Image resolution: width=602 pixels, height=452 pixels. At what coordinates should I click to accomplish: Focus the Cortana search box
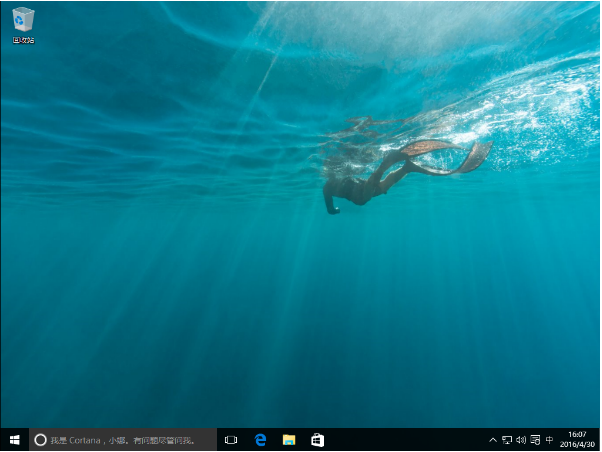pos(130,439)
